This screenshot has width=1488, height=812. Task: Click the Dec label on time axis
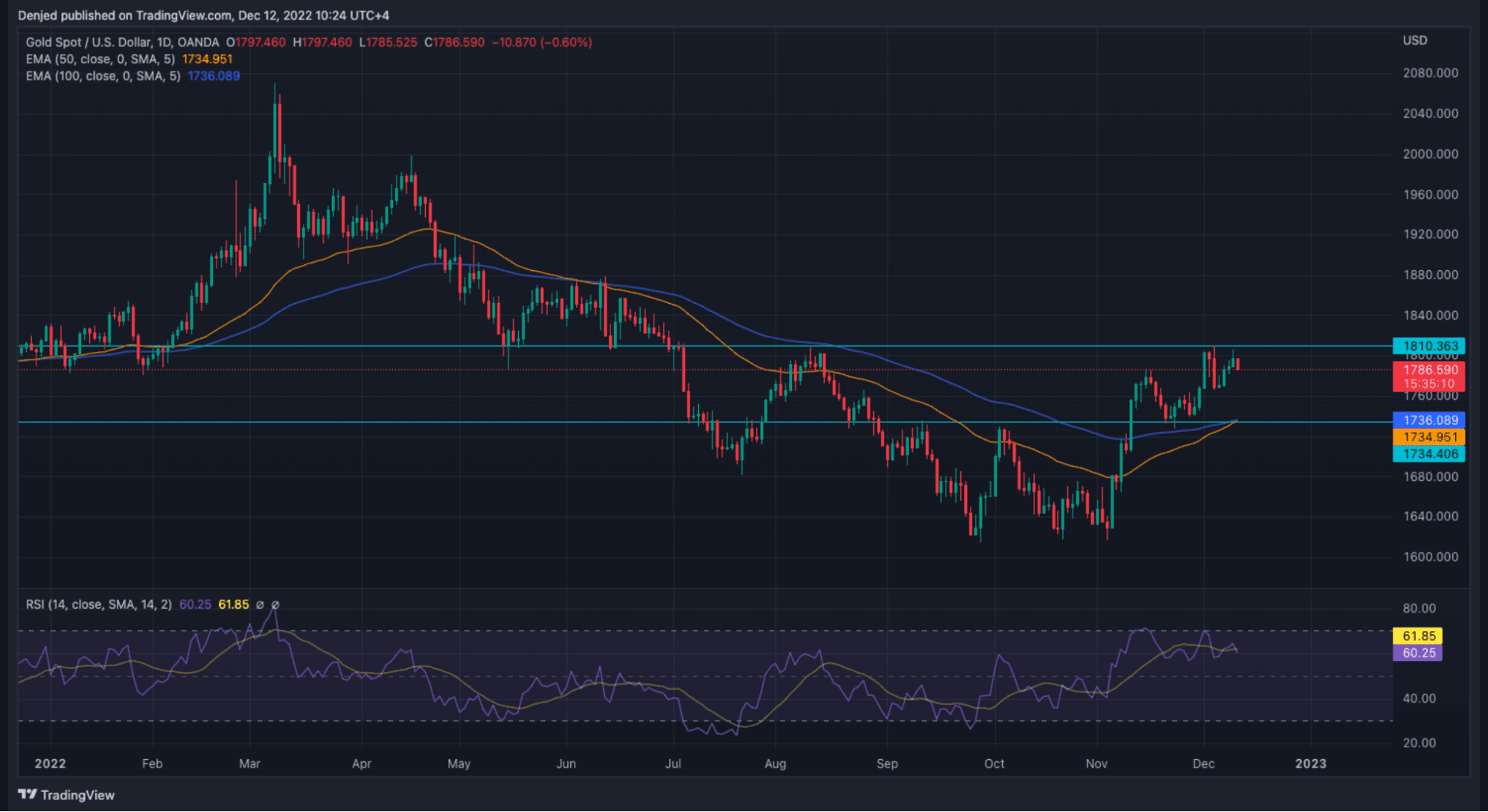tap(1203, 764)
